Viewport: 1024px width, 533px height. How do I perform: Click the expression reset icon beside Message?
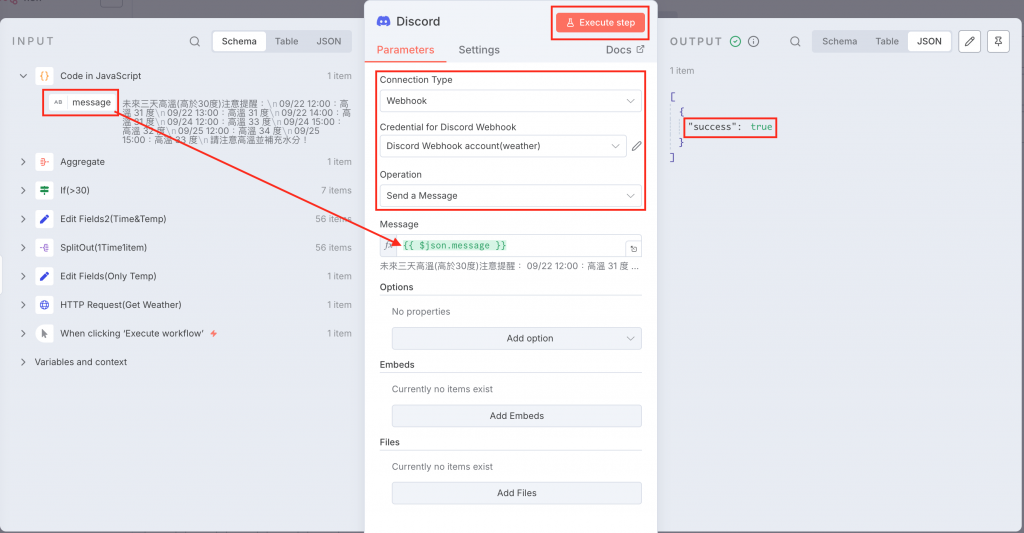click(x=633, y=248)
